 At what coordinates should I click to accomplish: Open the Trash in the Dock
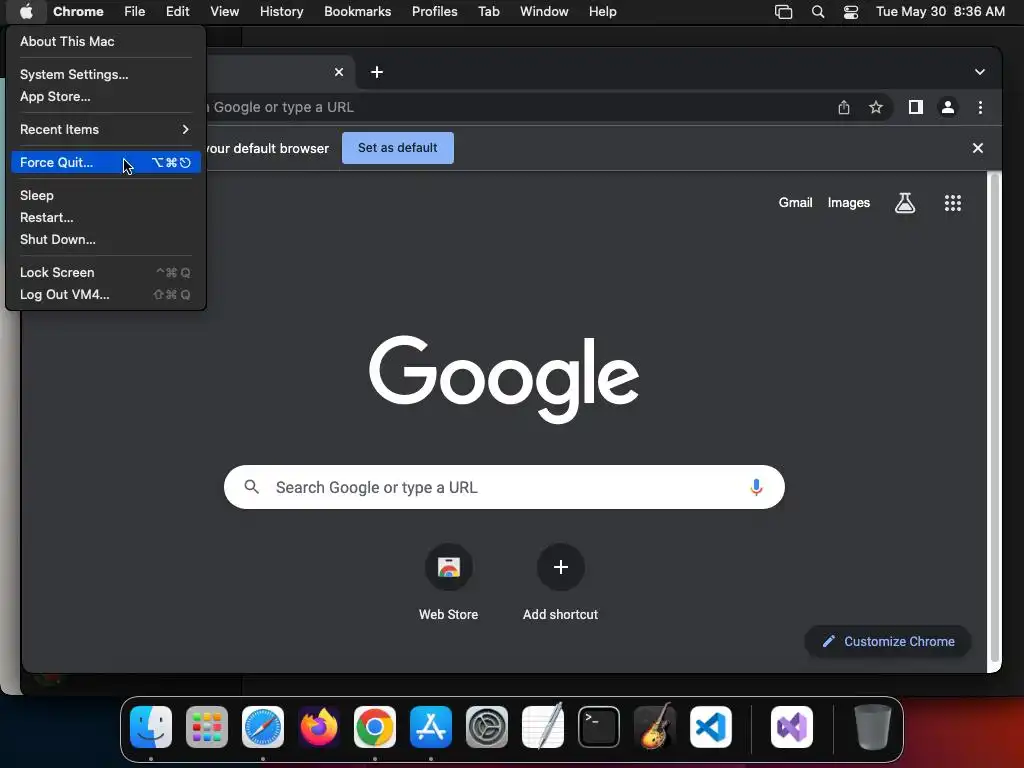[x=872, y=727]
